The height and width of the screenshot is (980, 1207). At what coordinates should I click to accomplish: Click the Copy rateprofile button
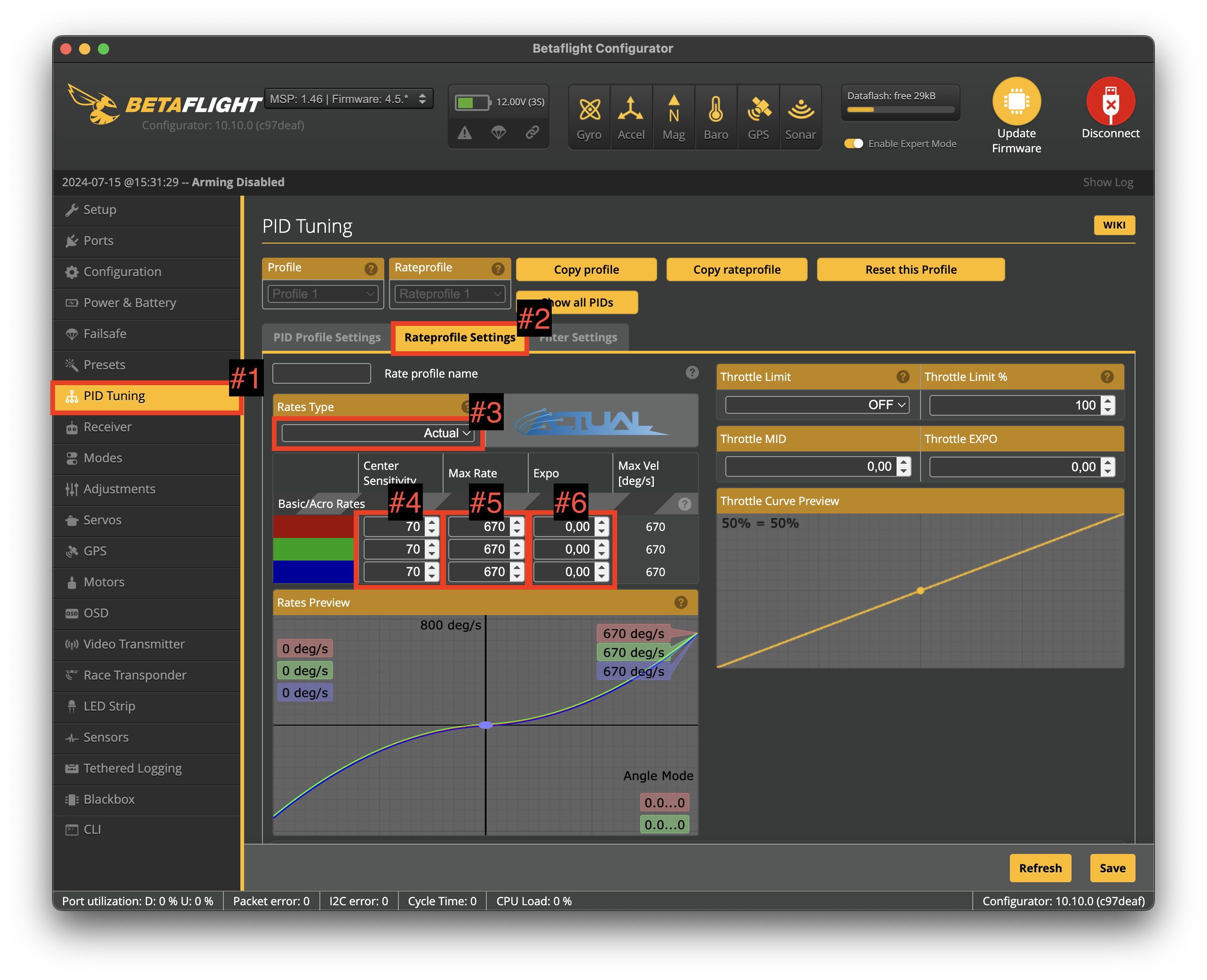736,269
